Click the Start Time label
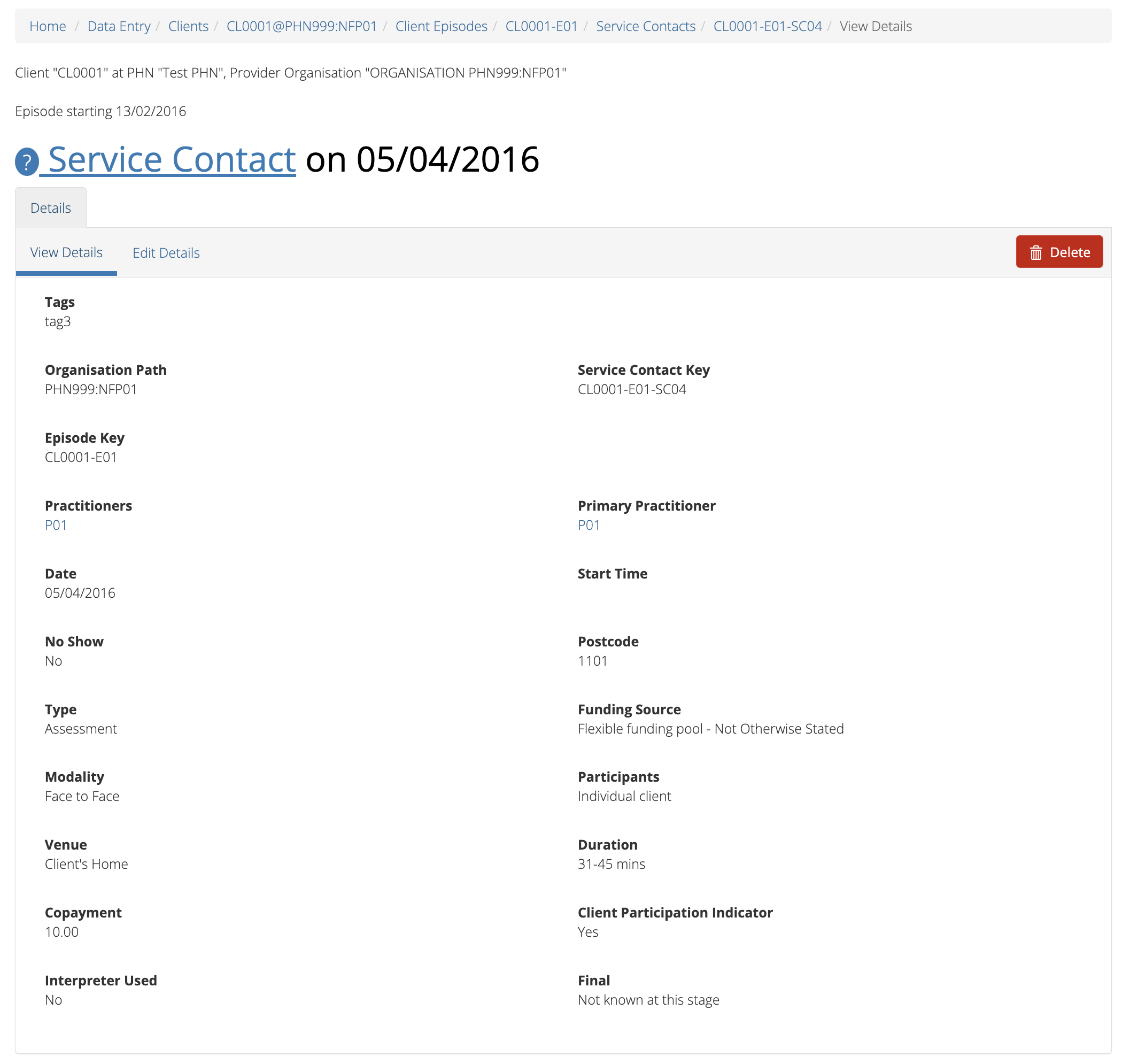 (612, 574)
